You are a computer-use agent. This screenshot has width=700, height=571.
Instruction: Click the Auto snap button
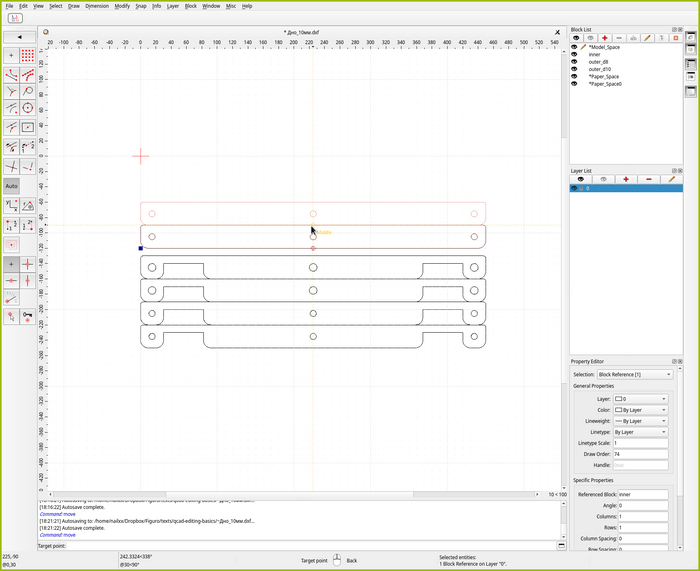click(x=11, y=186)
